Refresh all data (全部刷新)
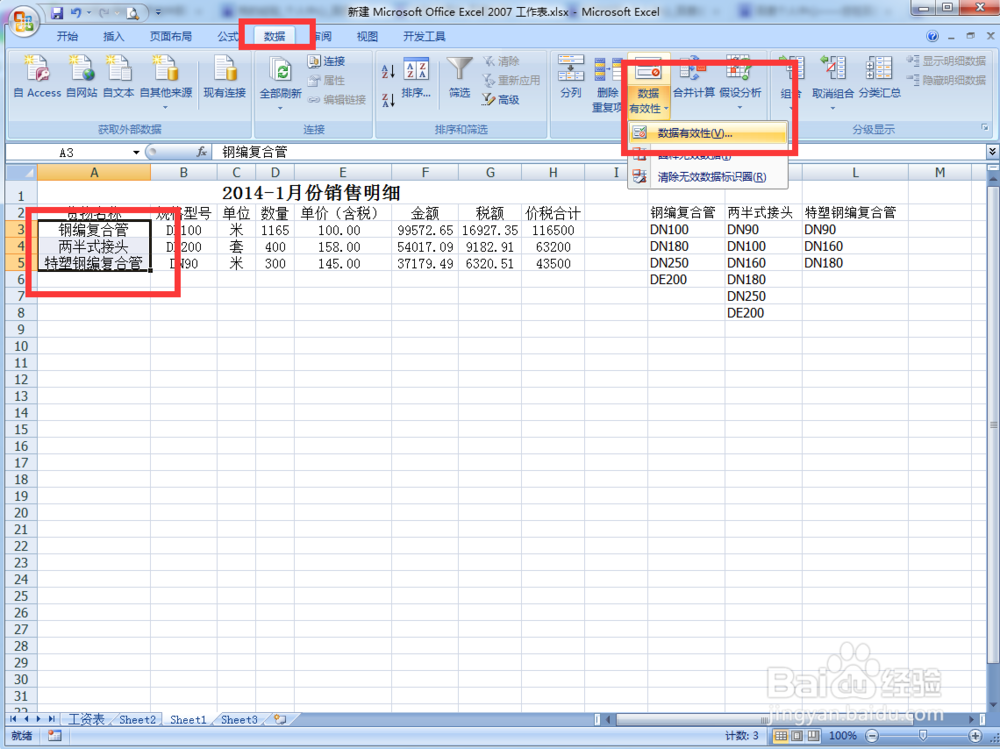Viewport: 1000px width, 749px height. [x=281, y=82]
